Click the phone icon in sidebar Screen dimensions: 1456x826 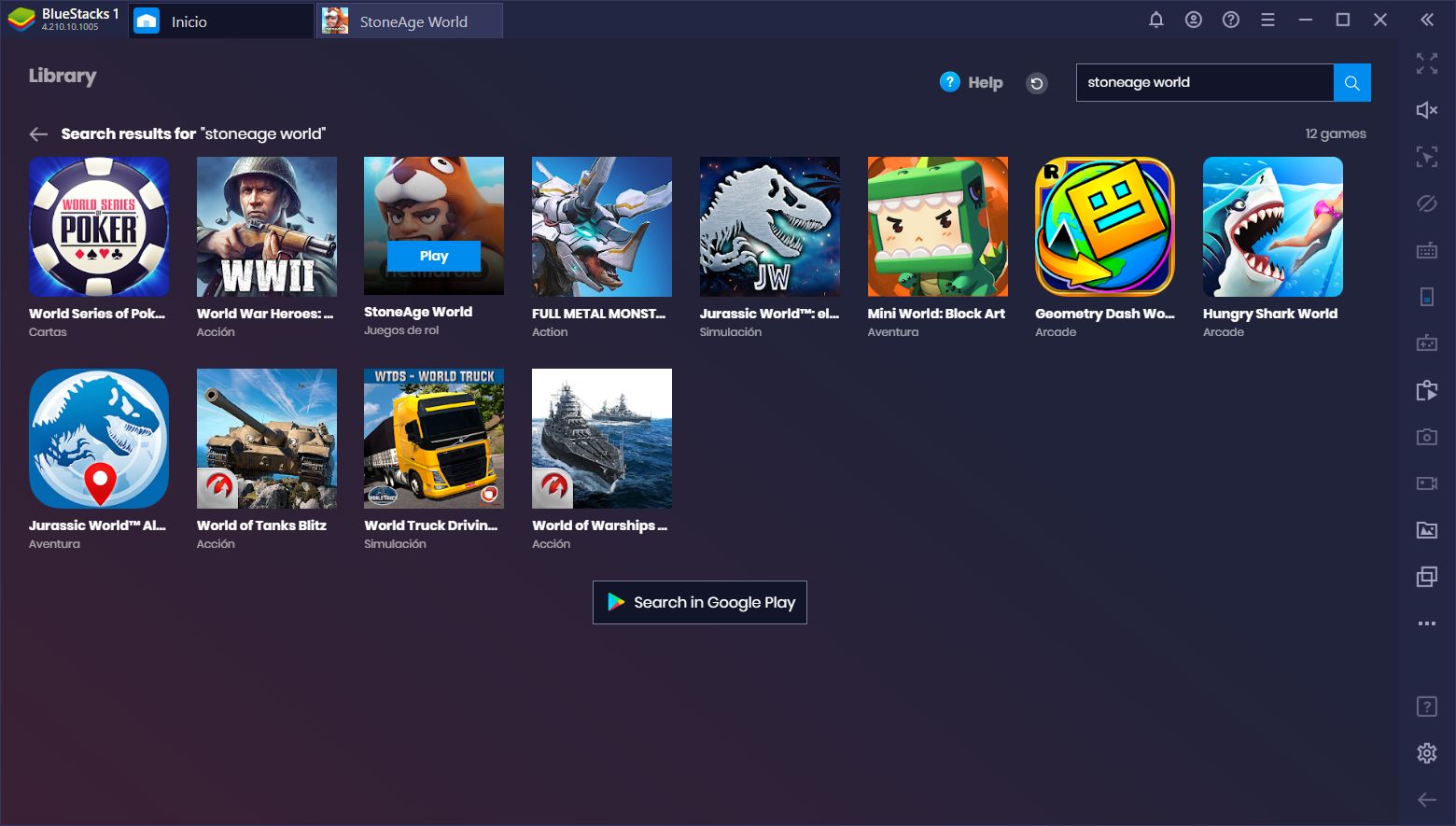tap(1427, 297)
